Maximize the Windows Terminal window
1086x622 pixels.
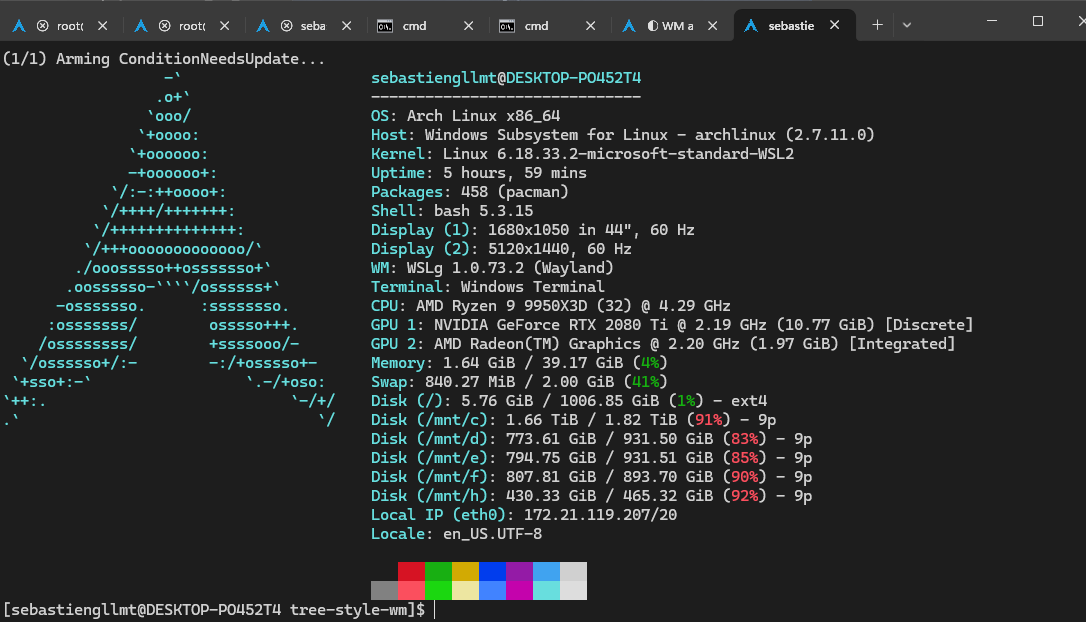(1038, 21)
